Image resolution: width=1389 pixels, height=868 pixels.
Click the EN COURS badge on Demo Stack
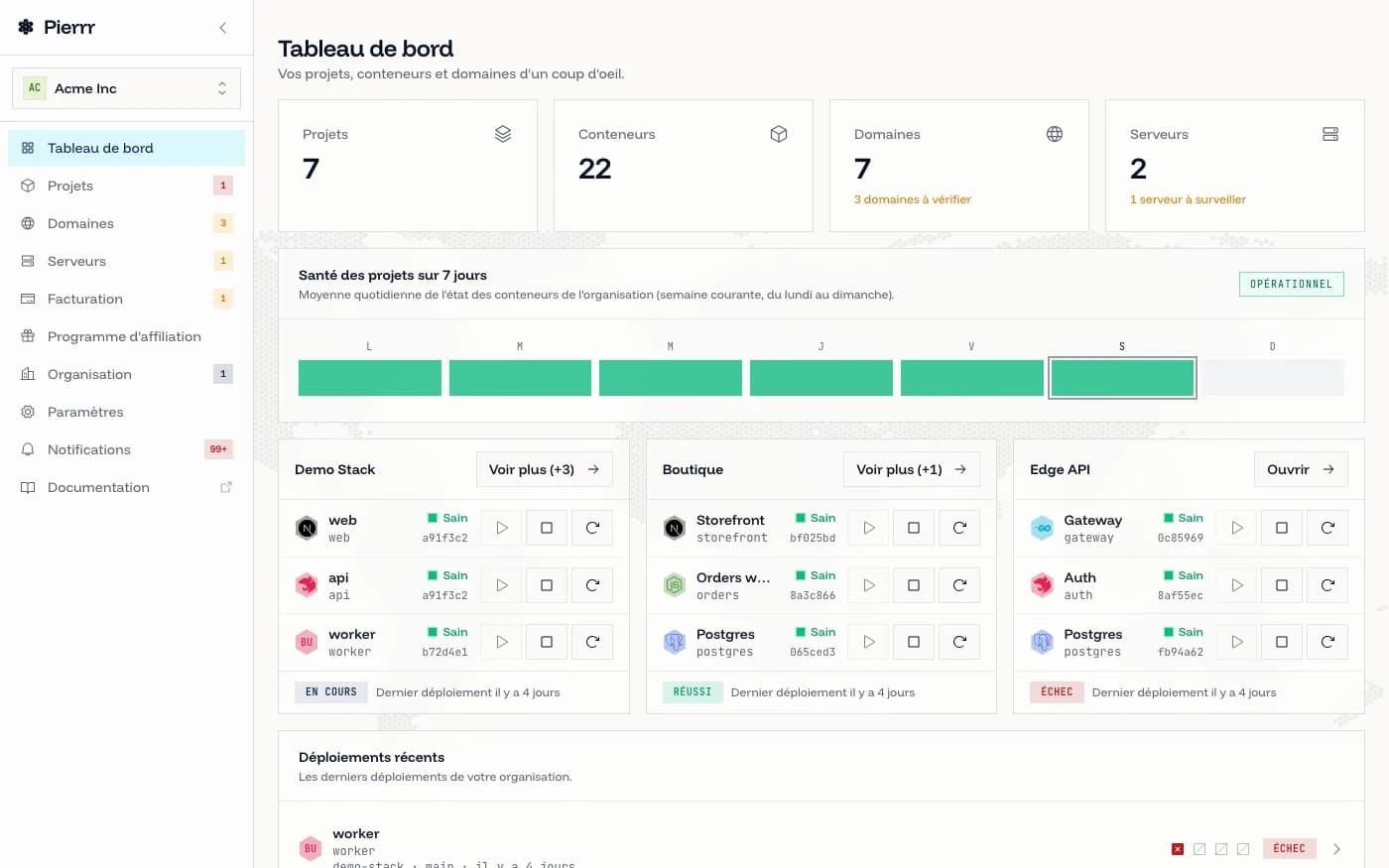331,692
